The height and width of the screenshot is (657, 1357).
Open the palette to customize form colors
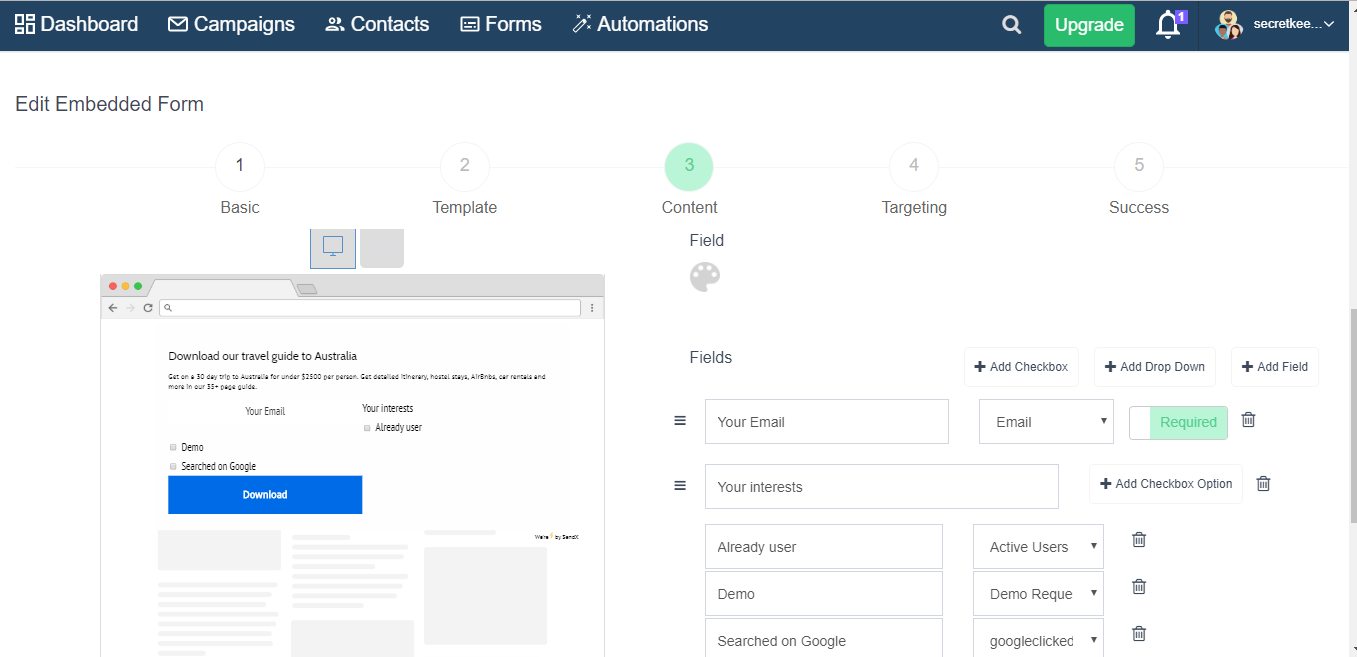click(x=705, y=277)
